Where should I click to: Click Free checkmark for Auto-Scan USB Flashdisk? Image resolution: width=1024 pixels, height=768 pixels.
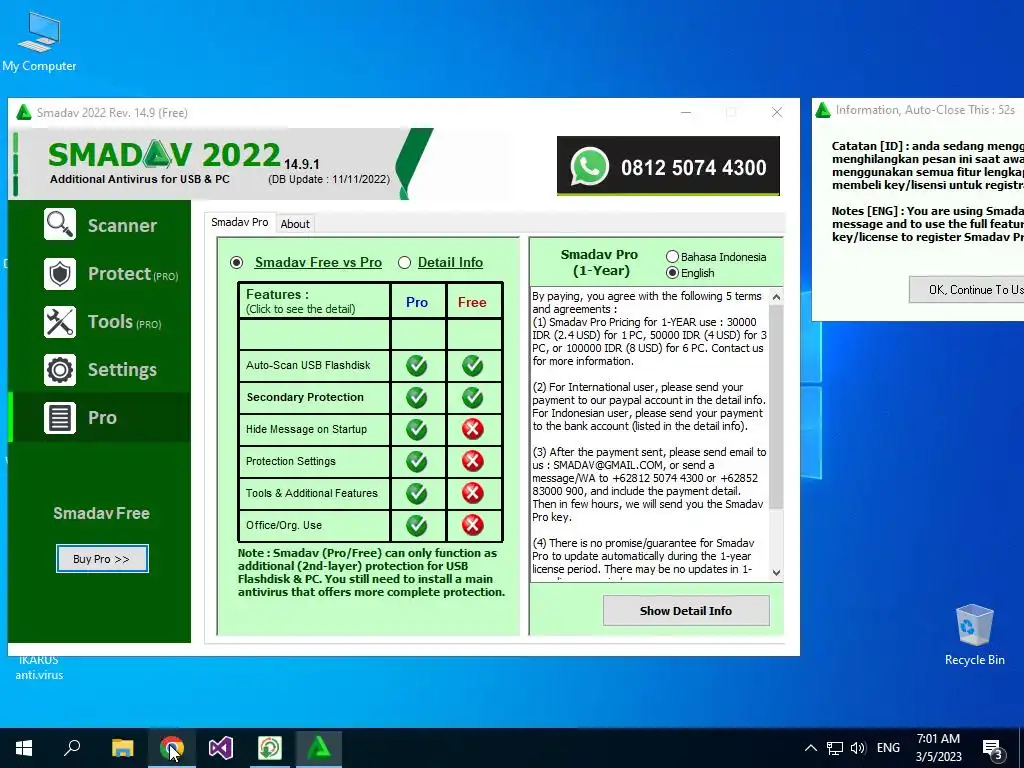coord(472,365)
